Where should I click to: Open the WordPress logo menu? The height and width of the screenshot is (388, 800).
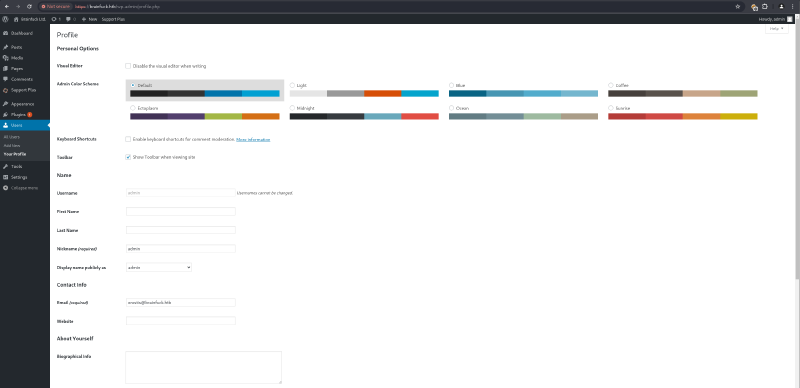[x=5, y=19]
